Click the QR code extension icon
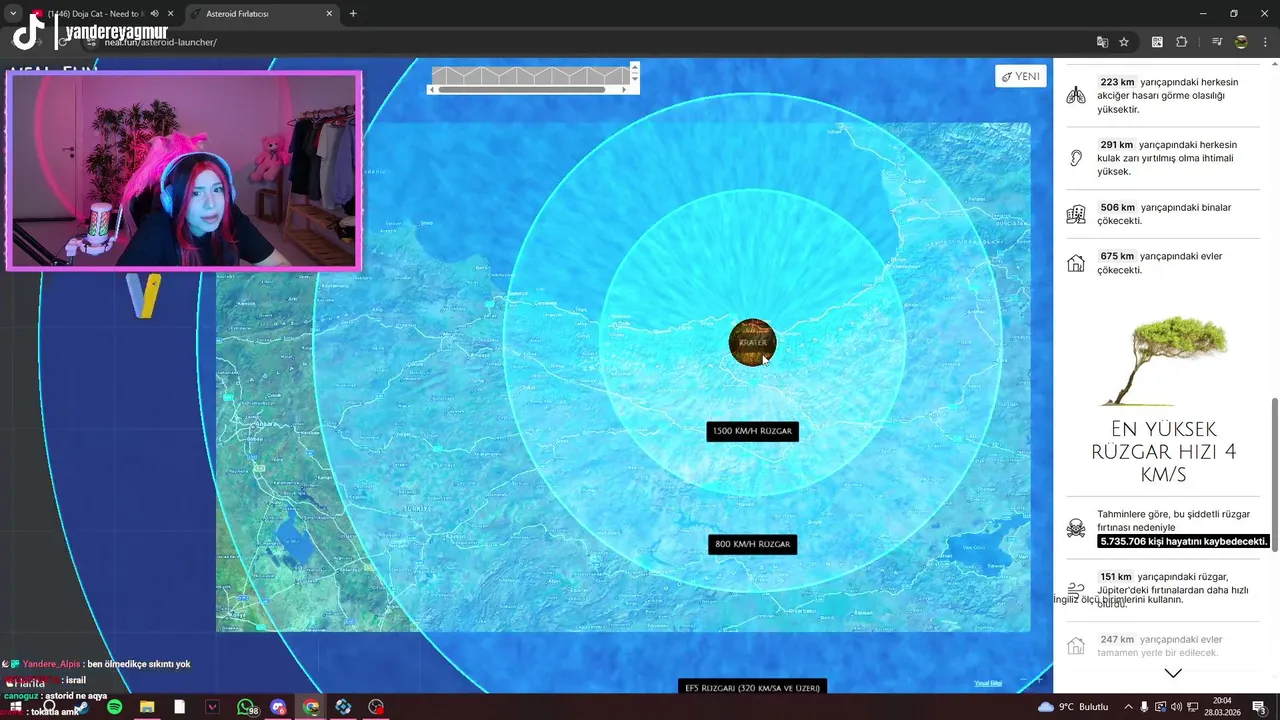The image size is (1280, 720). coord(1157,42)
